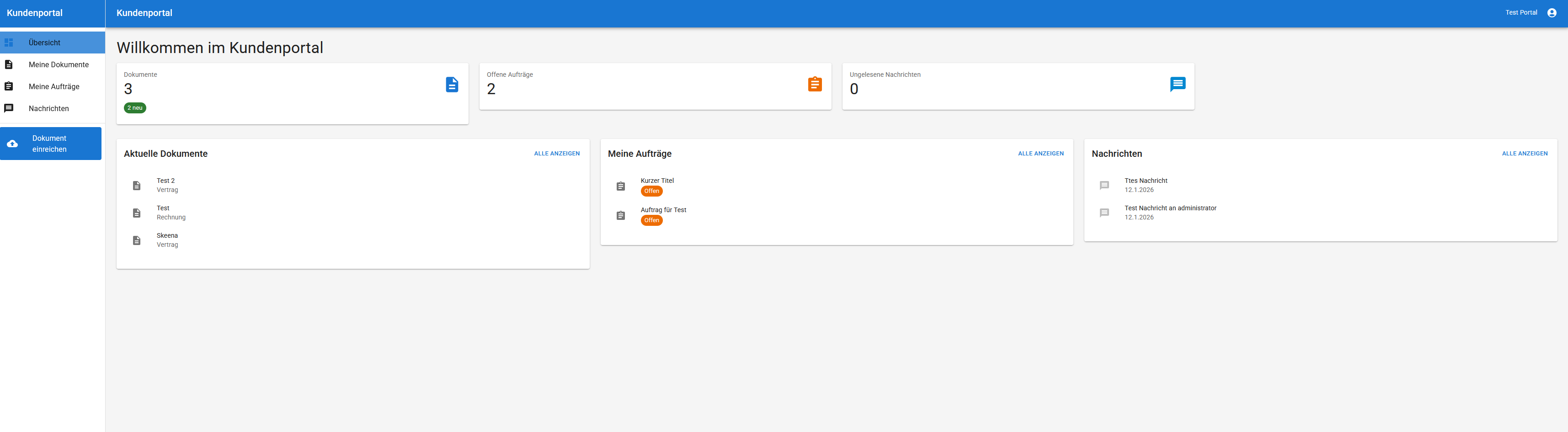Click the orange clipboard icon in Offene Aufträge

(815, 85)
